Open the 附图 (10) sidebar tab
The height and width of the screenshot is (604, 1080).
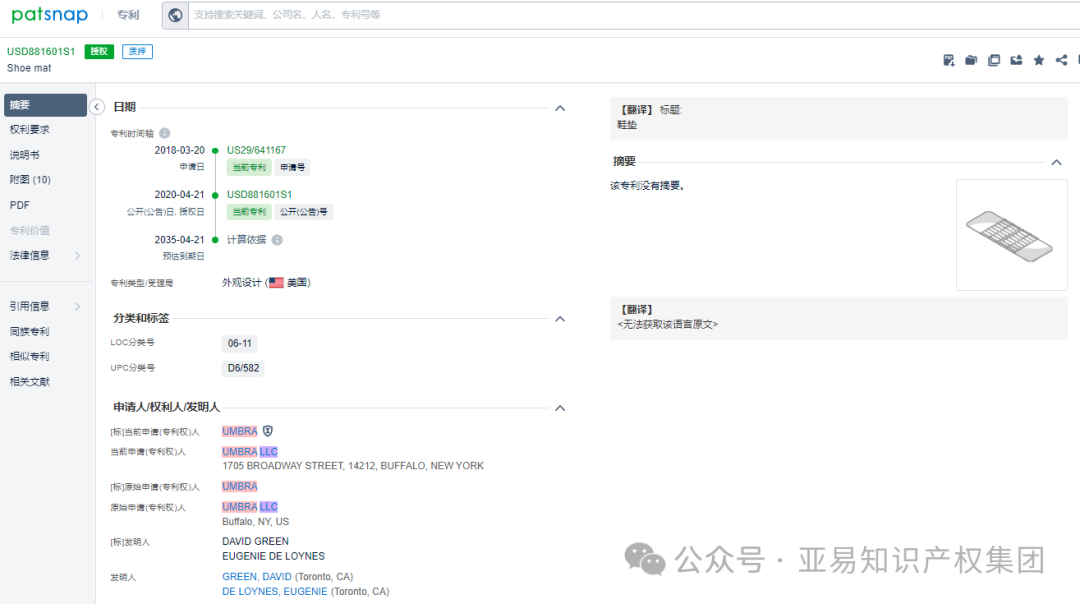click(x=30, y=180)
